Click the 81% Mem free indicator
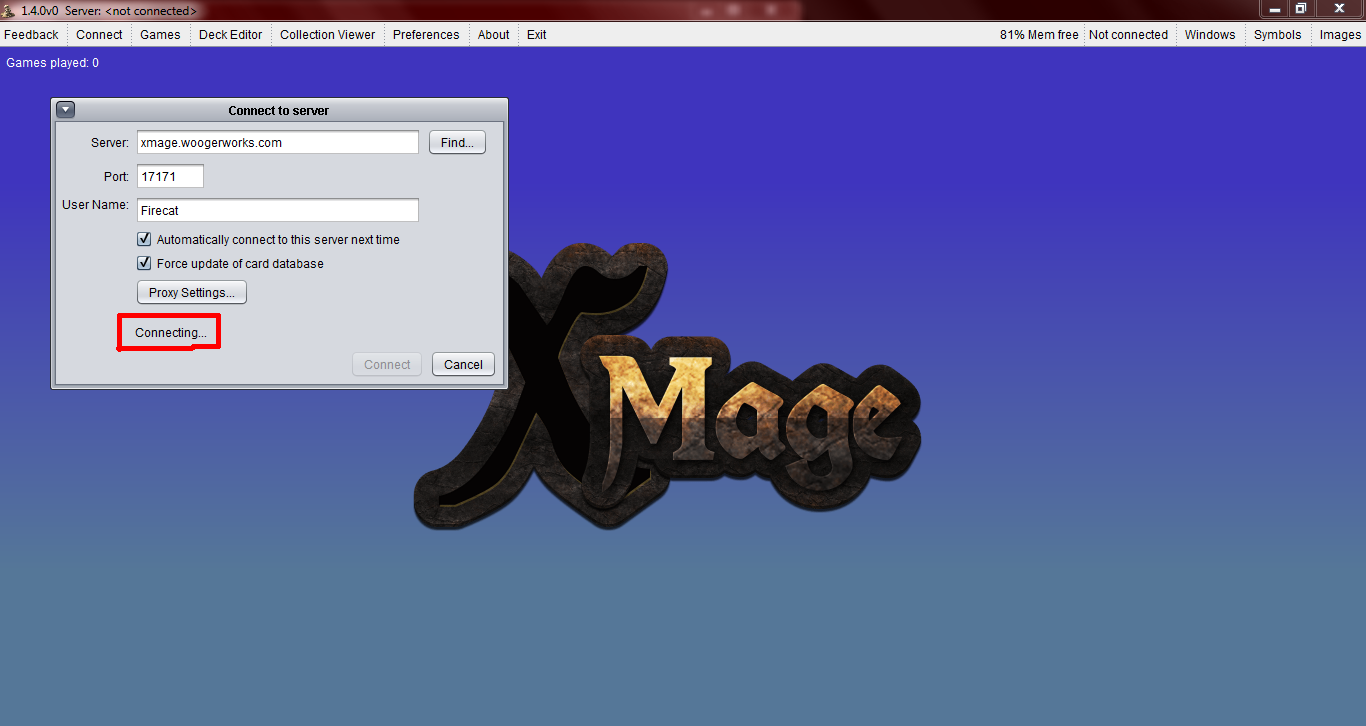 click(x=1039, y=34)
